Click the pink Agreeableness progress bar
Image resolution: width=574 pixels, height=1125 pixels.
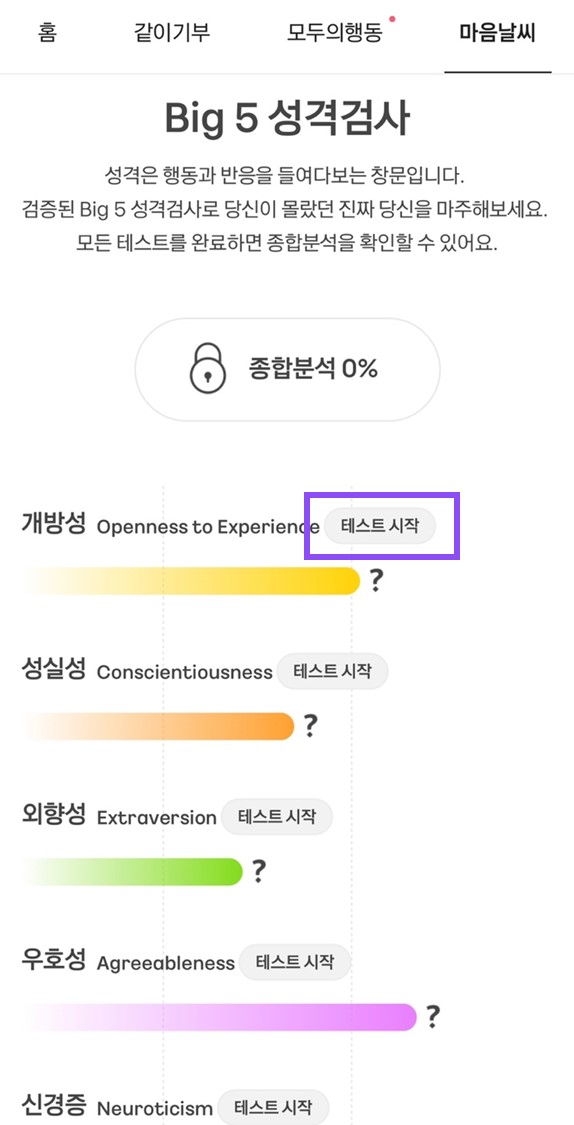coord(219,1017)
